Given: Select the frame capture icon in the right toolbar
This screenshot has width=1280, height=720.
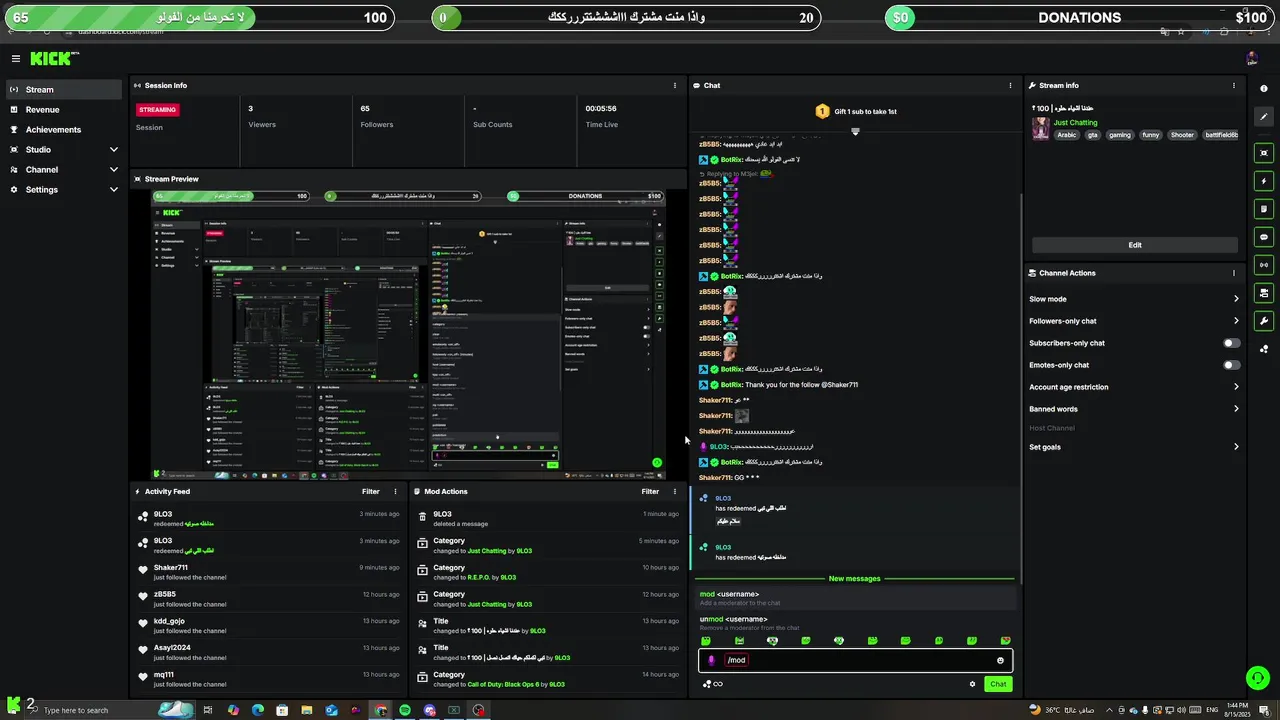Looking at the screenshot, I should [1264, 153].
